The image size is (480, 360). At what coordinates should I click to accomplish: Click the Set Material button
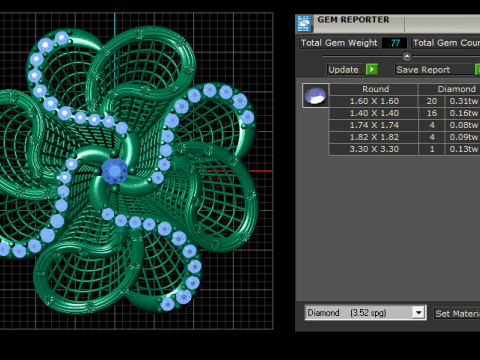click(x=457, y=313)
